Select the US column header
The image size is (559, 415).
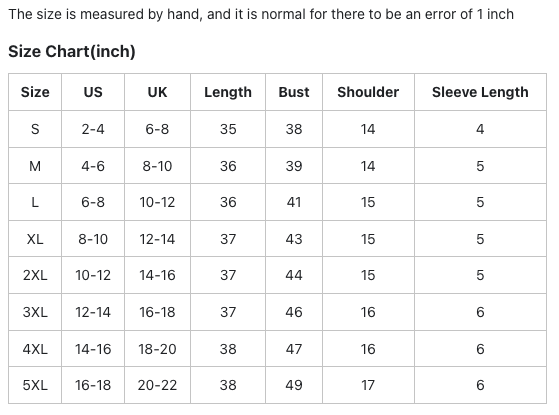93,92
